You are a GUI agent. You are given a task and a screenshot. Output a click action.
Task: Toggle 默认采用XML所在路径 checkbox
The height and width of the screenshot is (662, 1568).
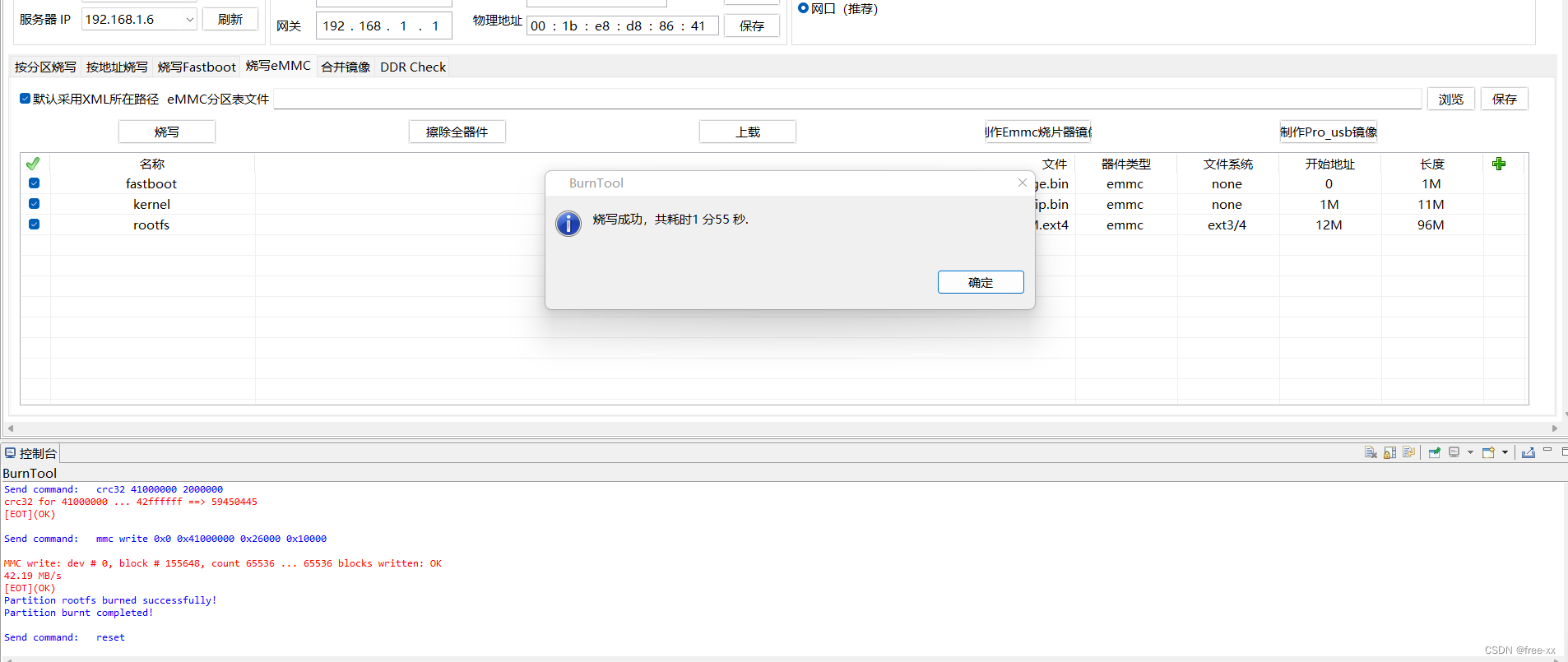tap(26, 99)
